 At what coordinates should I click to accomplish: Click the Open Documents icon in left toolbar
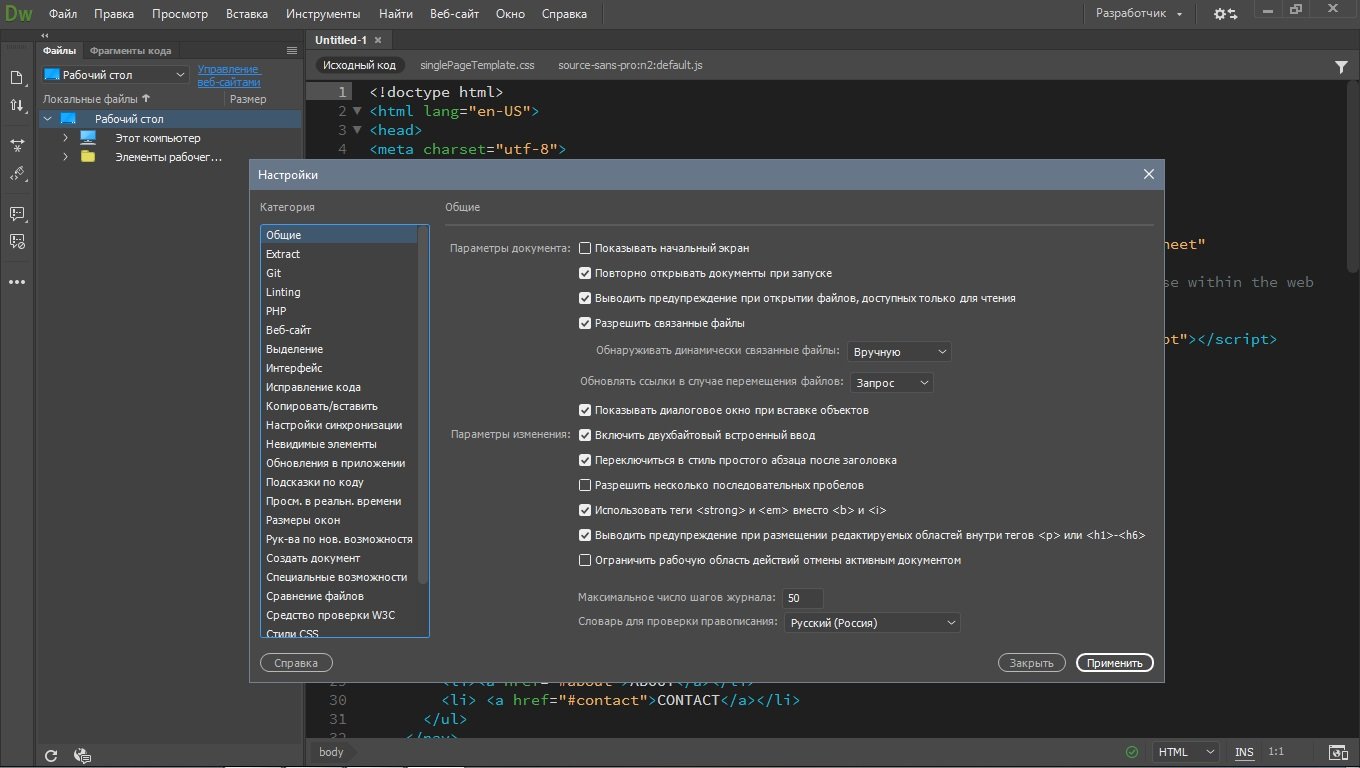[x=17, y=78]
